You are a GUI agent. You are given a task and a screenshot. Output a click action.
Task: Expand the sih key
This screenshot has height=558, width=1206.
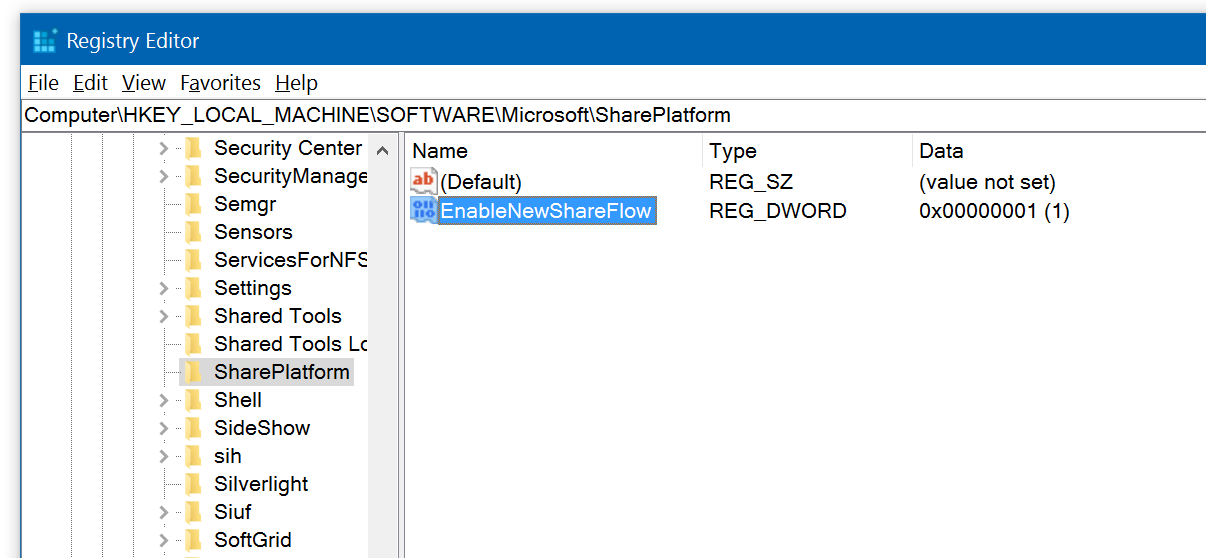(x=163, y=456)
